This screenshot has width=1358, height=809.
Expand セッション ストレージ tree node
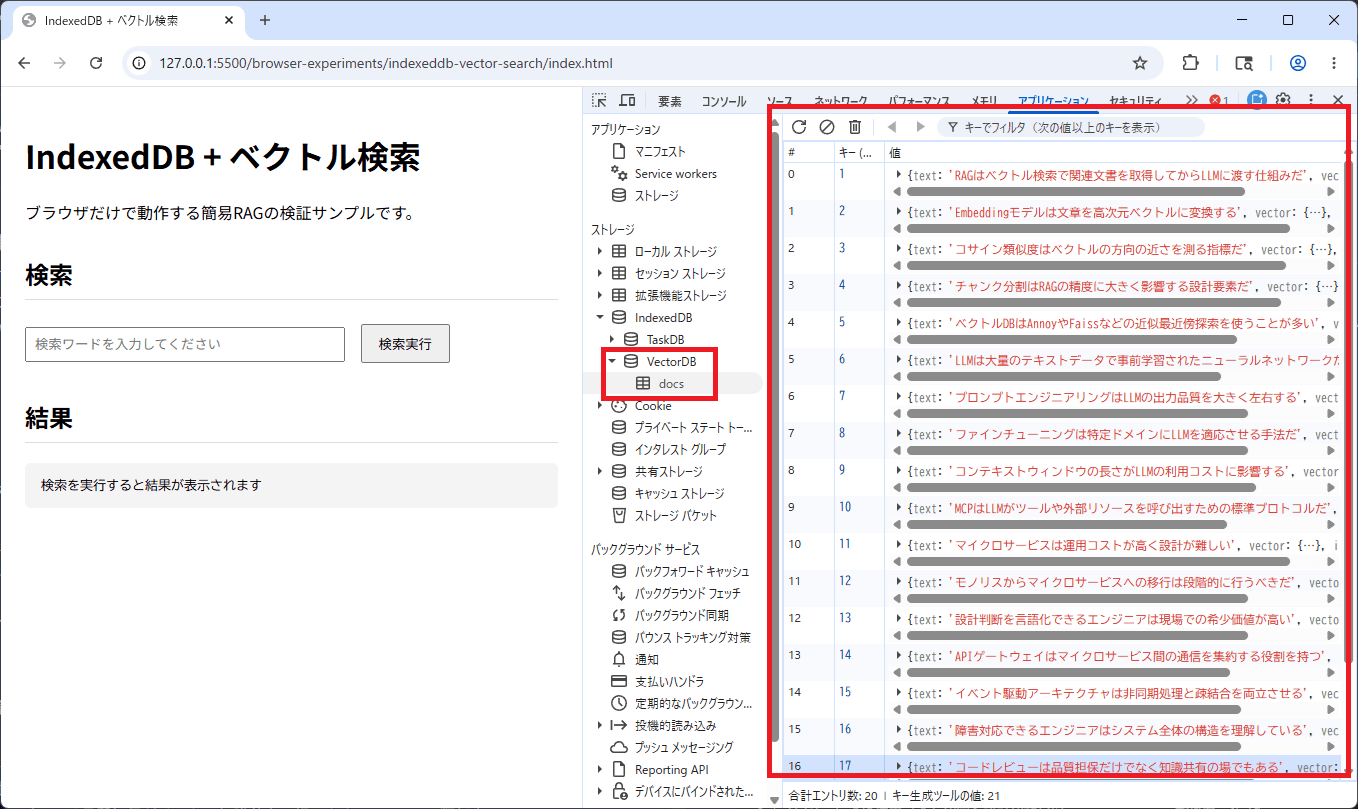600,273
